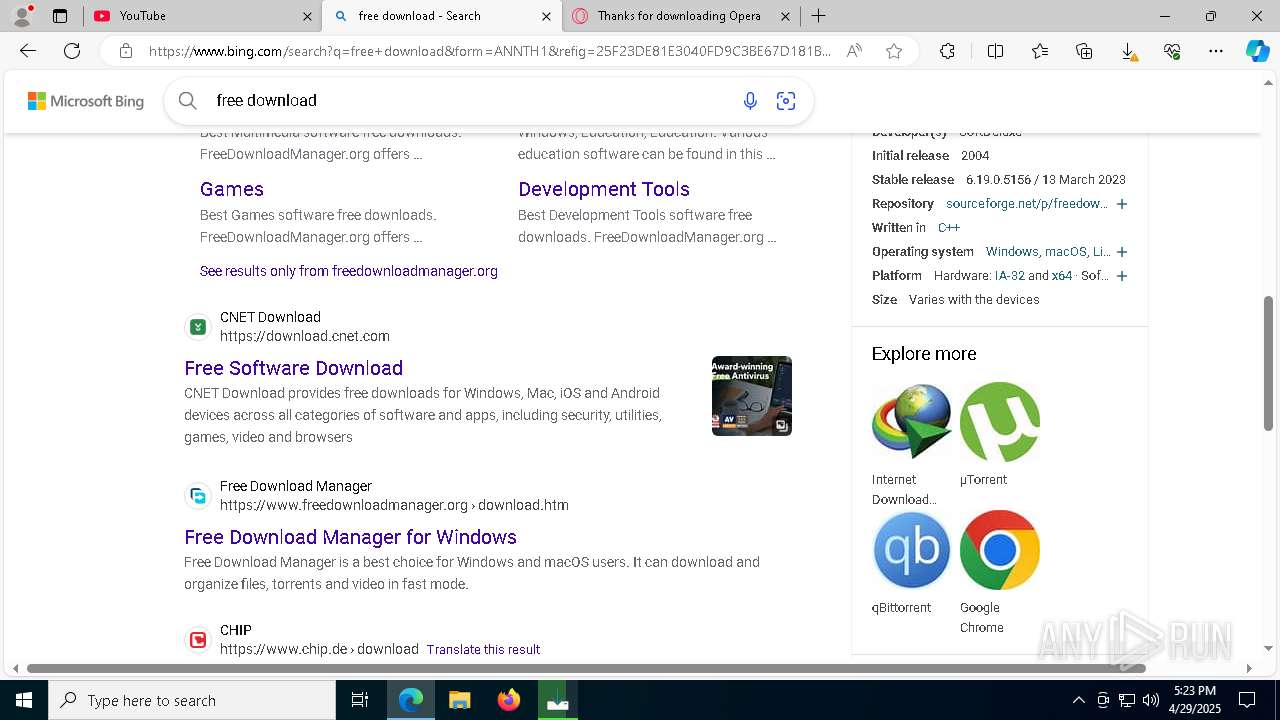
Task: Open the volume control tray icon
Action: click(1151, 700)
